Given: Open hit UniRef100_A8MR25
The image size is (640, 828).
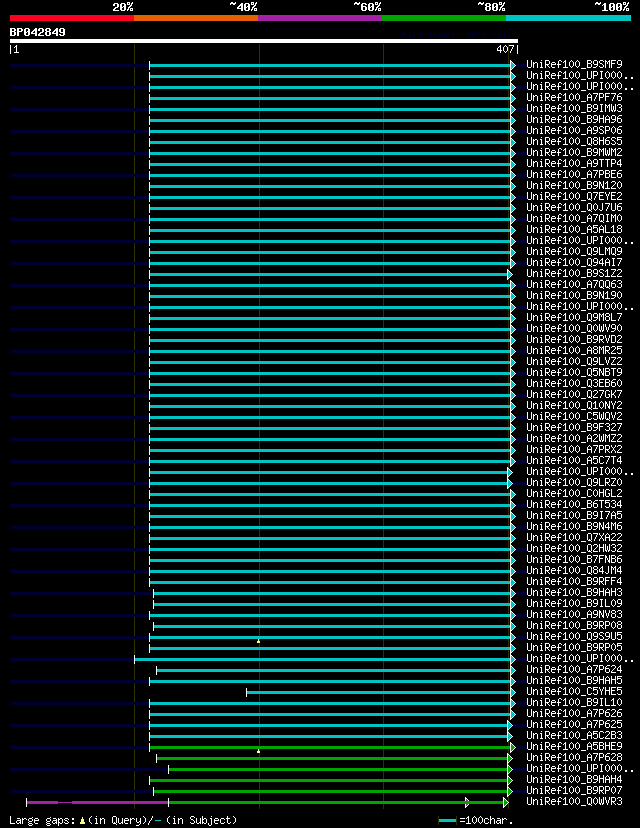Looking at the screenshot, I should 574,351.
